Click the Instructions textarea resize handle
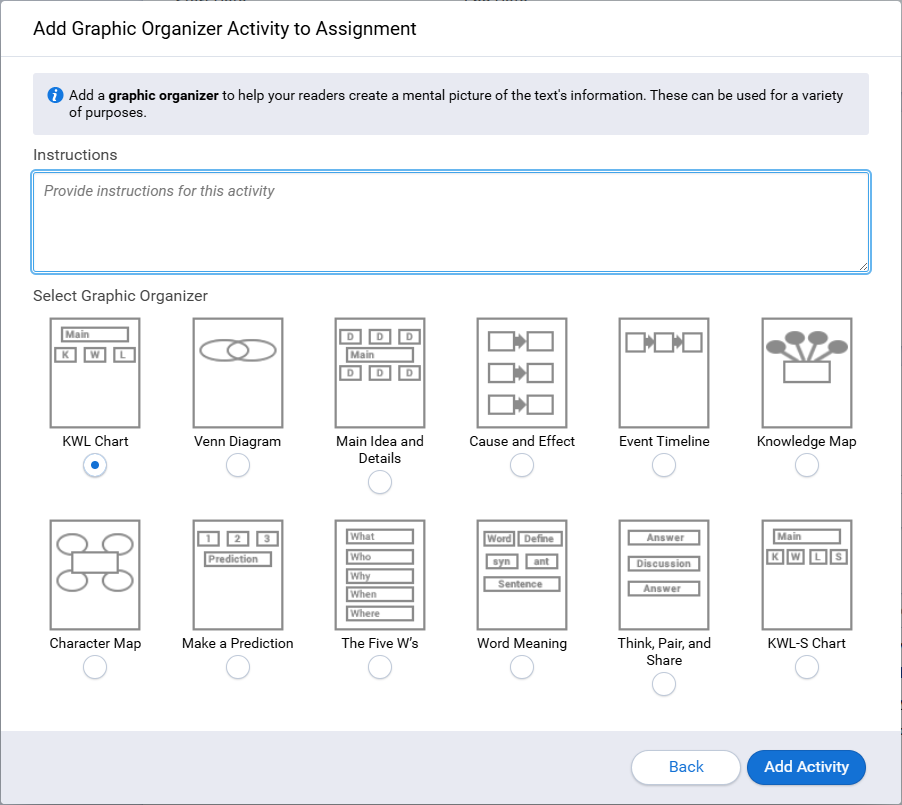 pyautogui.click(x=863, y=266)
